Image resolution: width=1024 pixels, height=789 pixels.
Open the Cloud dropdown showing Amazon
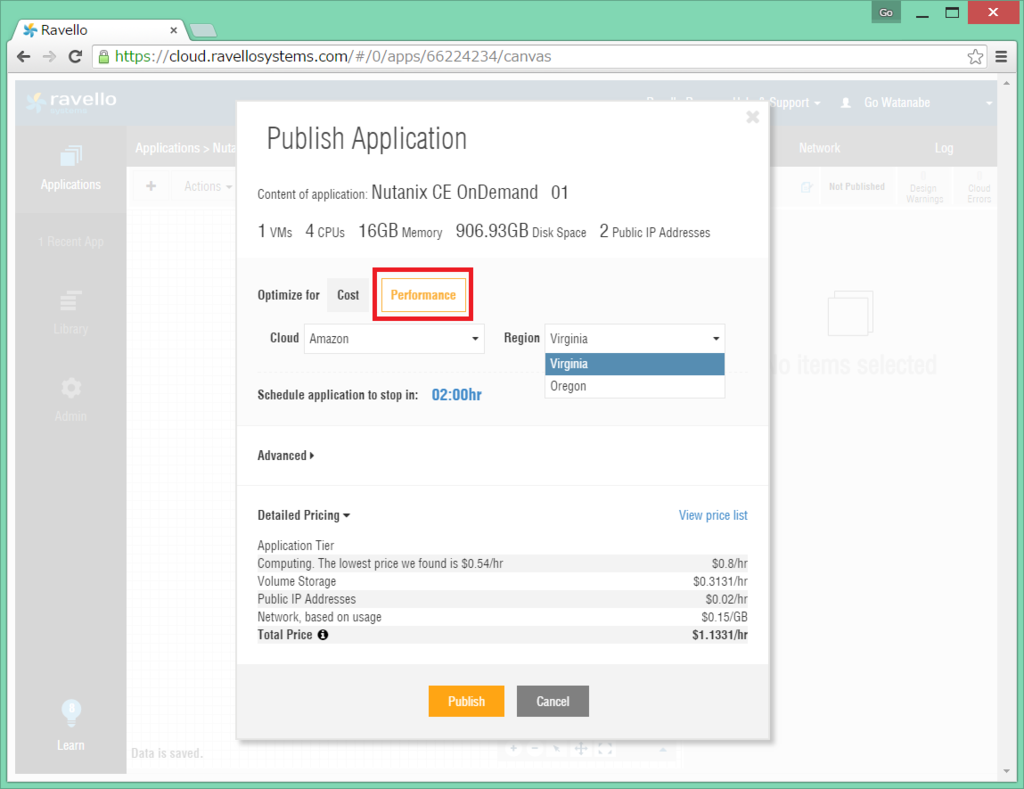[x=394, y=338]
